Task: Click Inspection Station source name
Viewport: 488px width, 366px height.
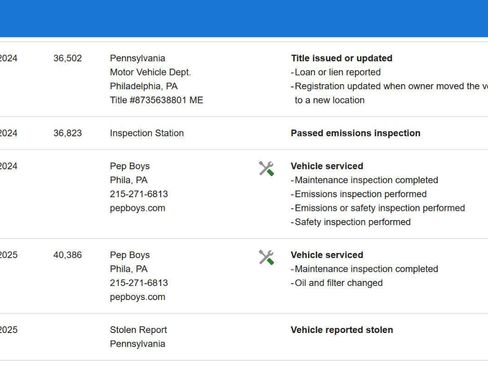Action: [x=147, y=133]
